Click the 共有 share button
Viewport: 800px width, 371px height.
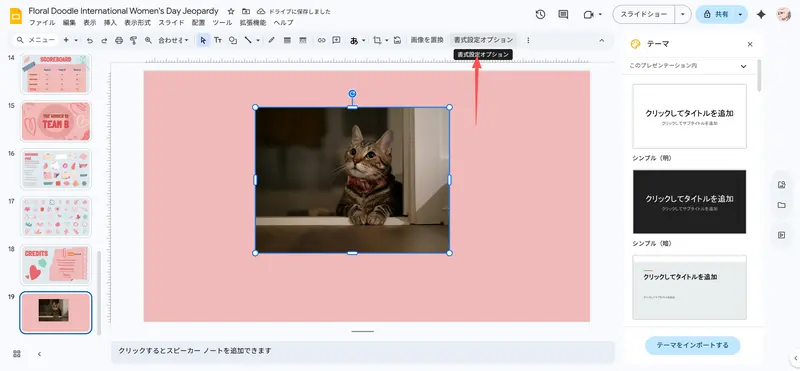pos(715,15)
